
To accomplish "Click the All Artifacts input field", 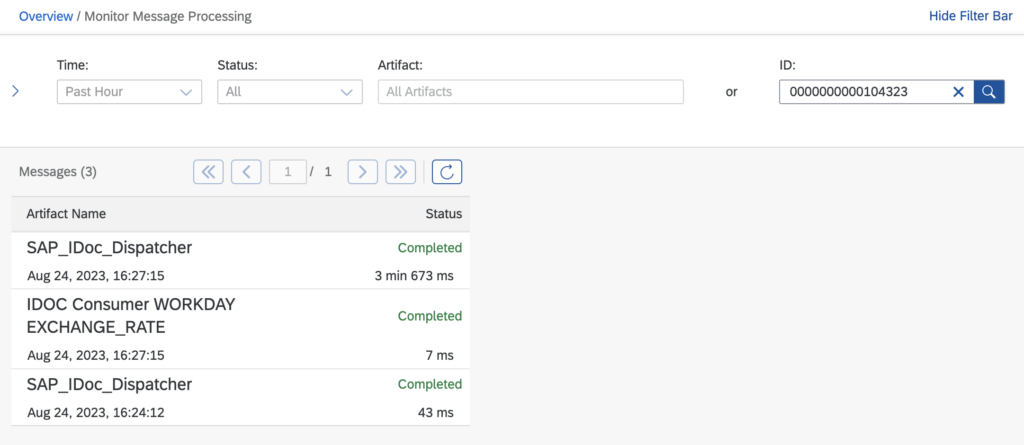I will pyautogui.click(x=531, y=92).
